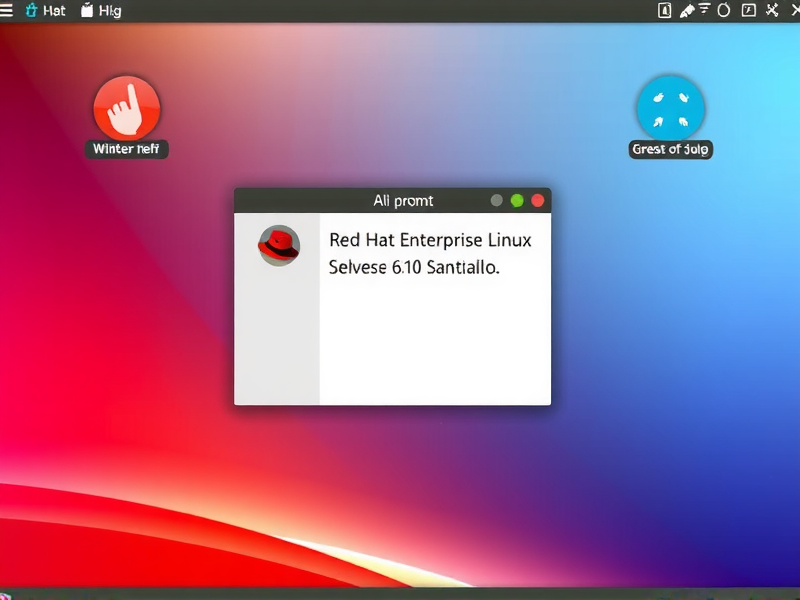Open the Hig menu
The width and height of the screenshot is (800, 600).
(x=110, y=10)
